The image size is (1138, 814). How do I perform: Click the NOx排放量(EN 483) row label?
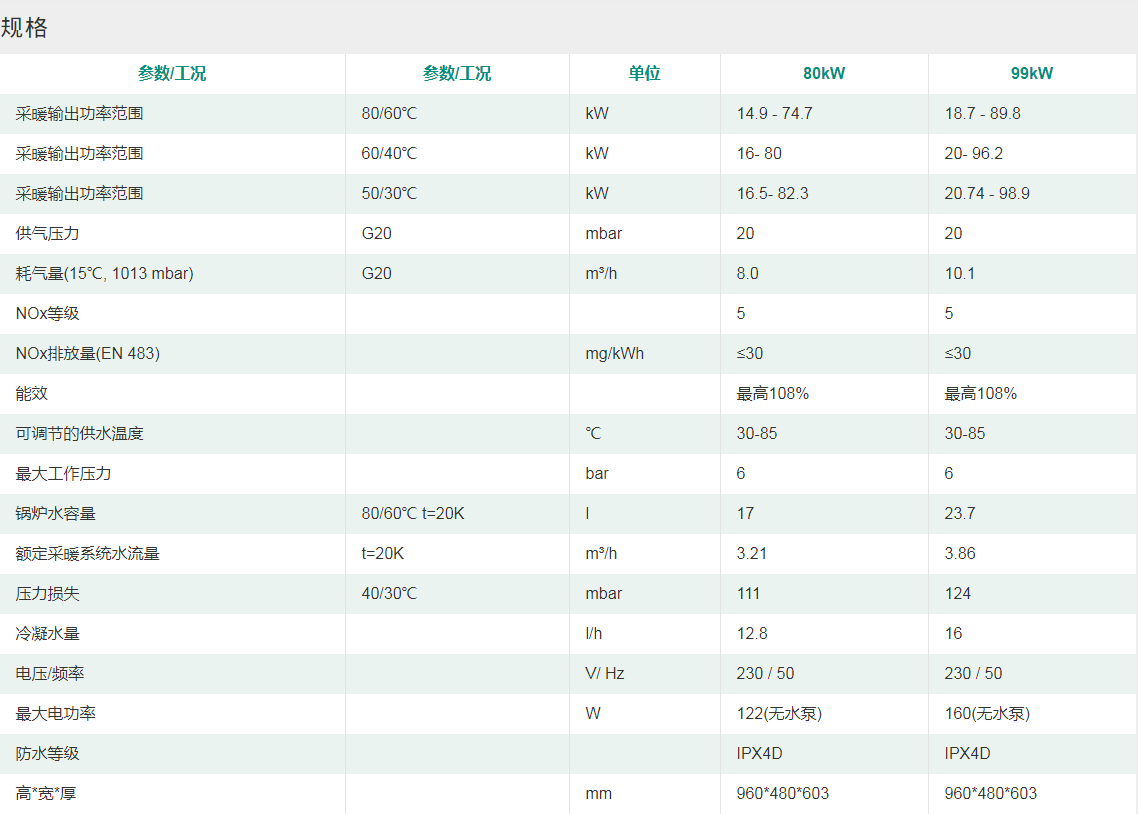point(88,353)
